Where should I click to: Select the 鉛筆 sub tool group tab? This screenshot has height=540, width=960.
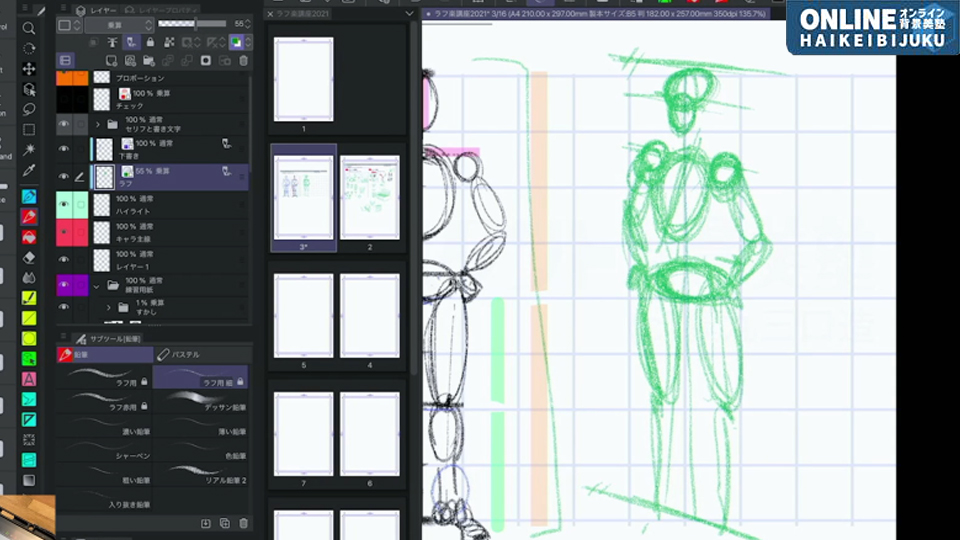pos(105,354)
